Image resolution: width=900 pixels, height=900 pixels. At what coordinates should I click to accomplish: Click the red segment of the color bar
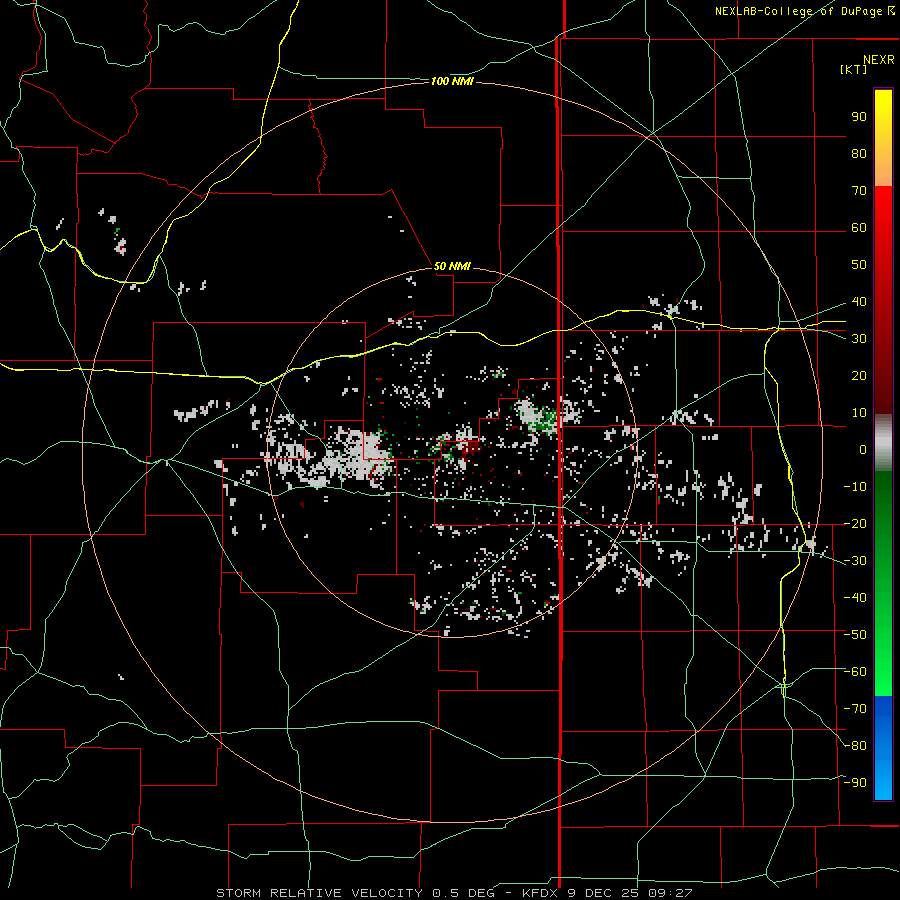883,298
